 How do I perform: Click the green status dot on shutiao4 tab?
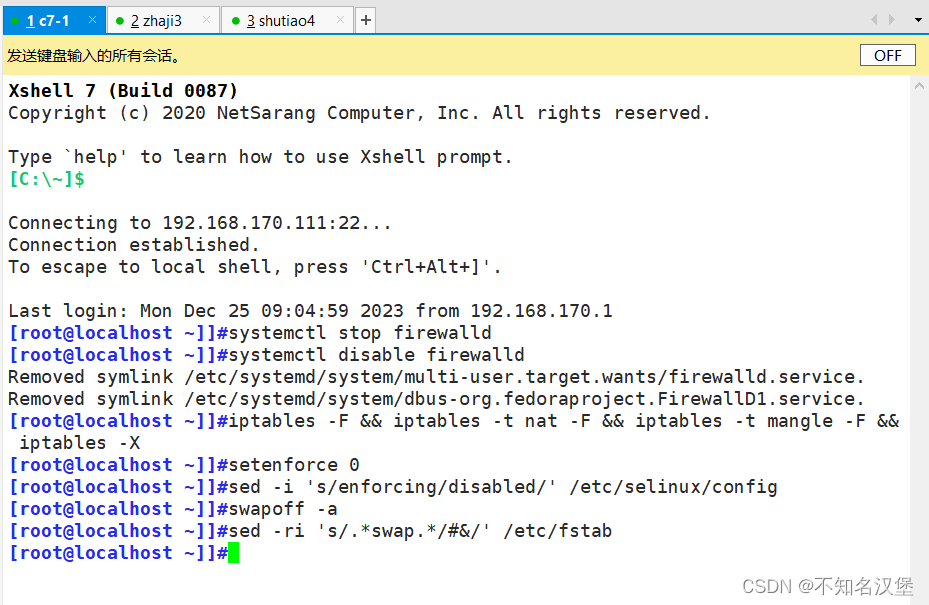(x=236, y=21)
